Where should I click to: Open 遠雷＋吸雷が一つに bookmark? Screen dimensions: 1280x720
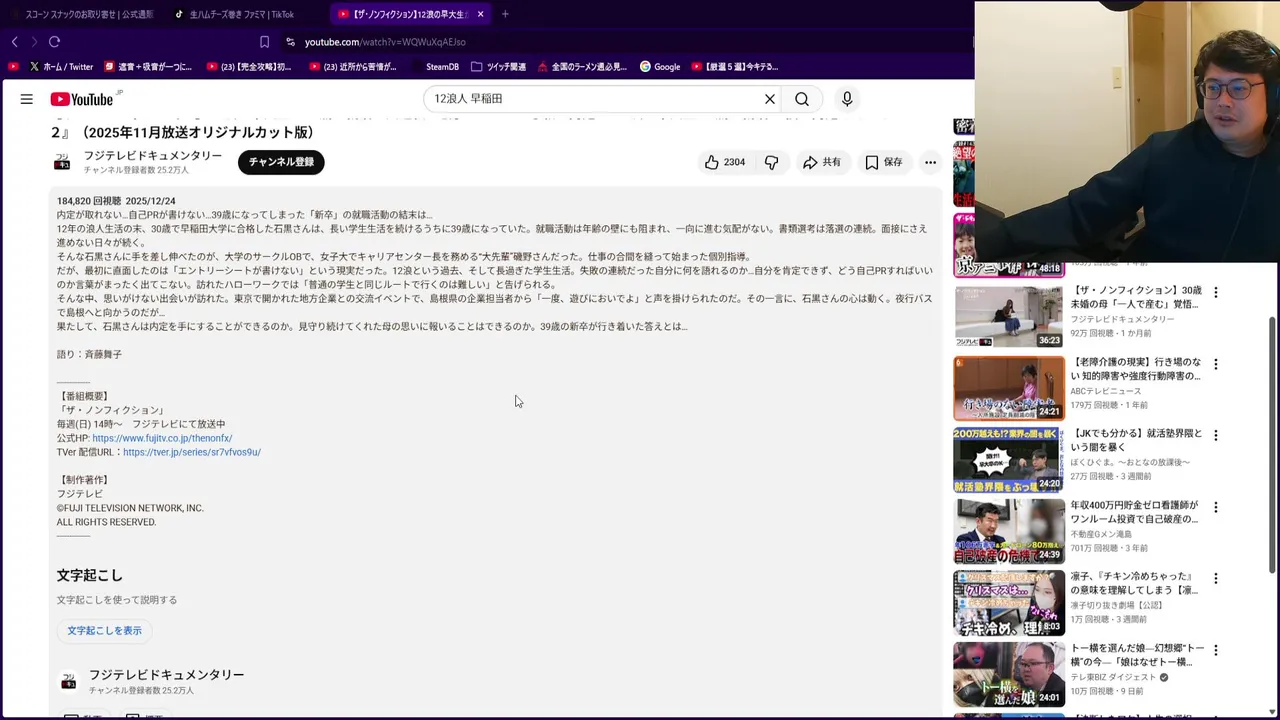(x=148, y=67)
